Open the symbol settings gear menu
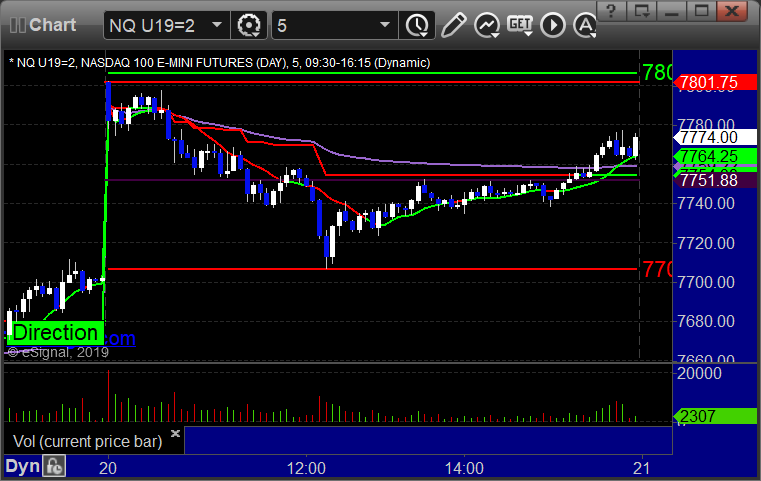 249,25
